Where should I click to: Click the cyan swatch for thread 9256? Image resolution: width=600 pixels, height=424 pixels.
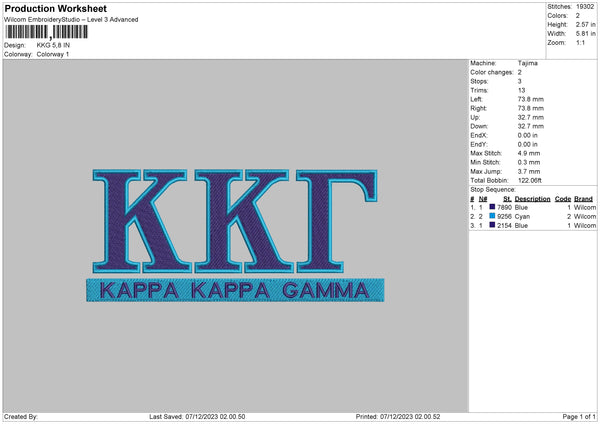(493, 216)
